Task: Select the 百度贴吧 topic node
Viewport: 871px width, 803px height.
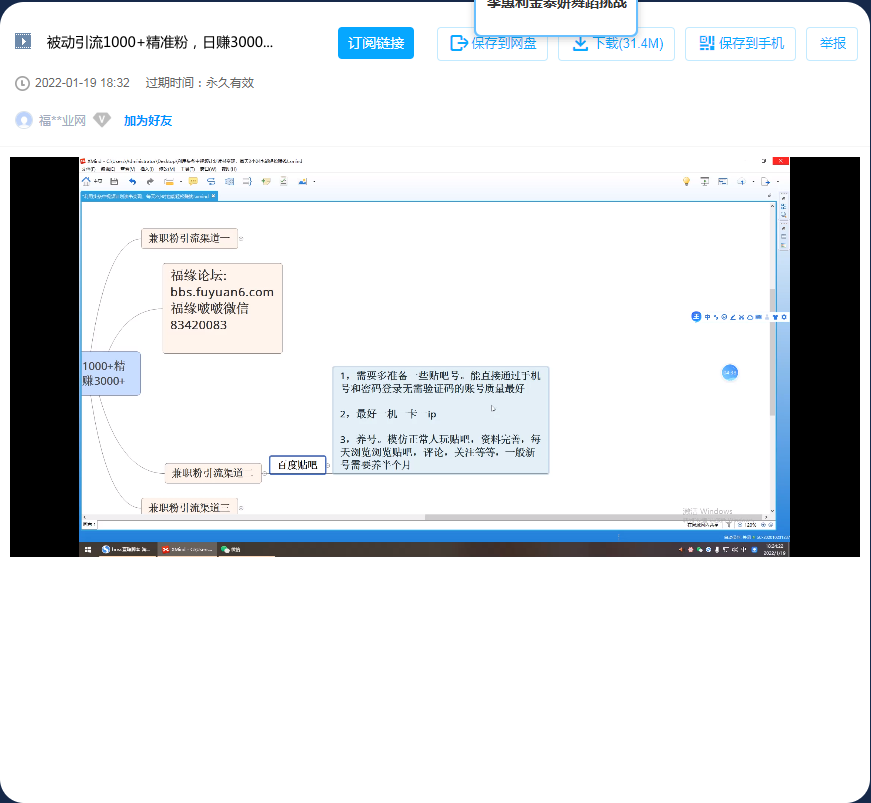Action: coord(297,465)
